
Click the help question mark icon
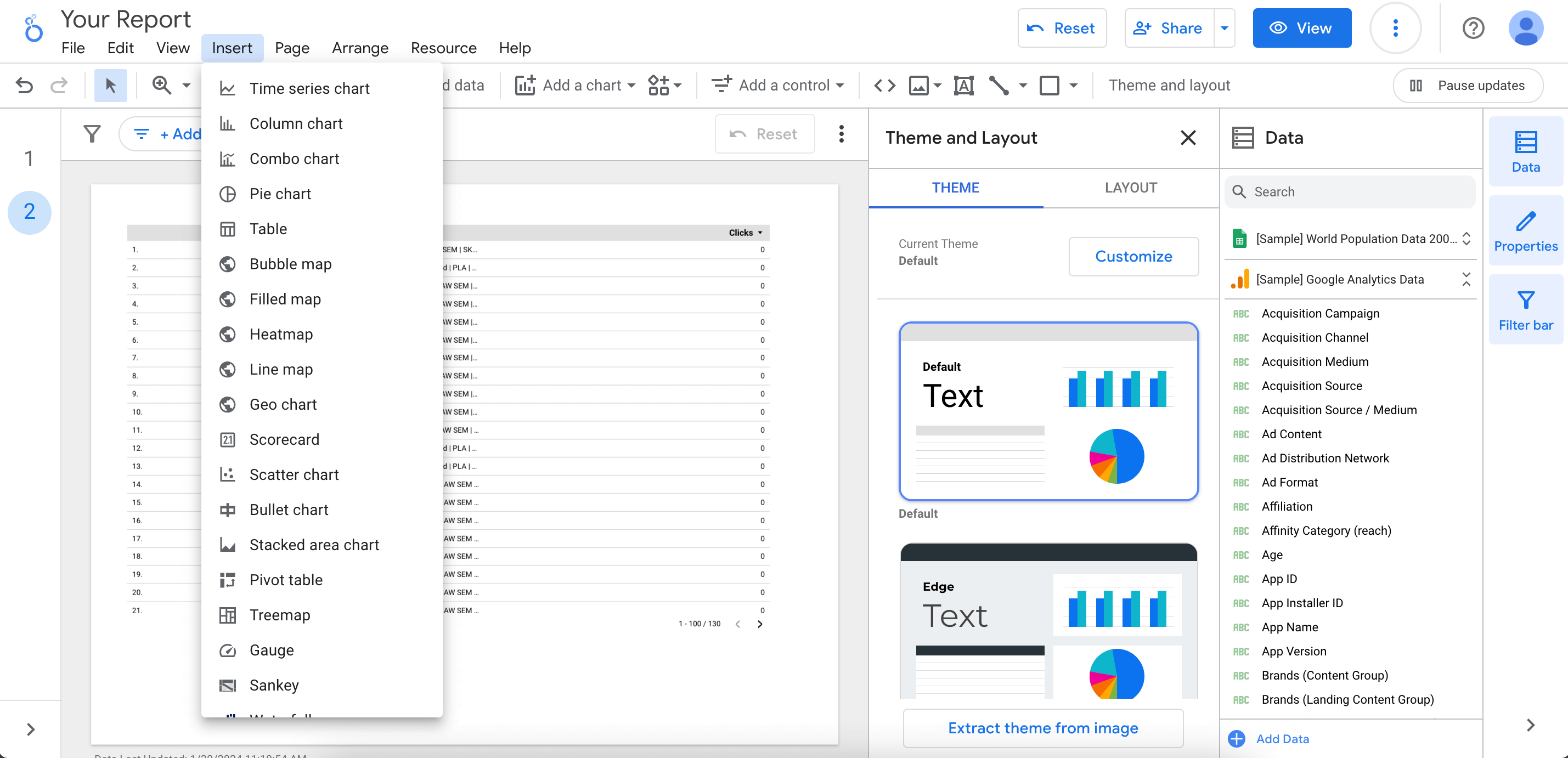1473,28
